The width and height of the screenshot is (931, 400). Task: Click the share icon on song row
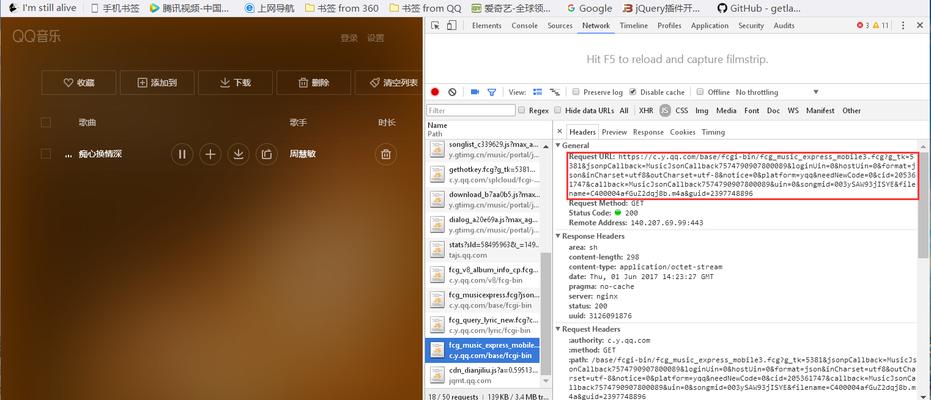click(x=267, y=154)
